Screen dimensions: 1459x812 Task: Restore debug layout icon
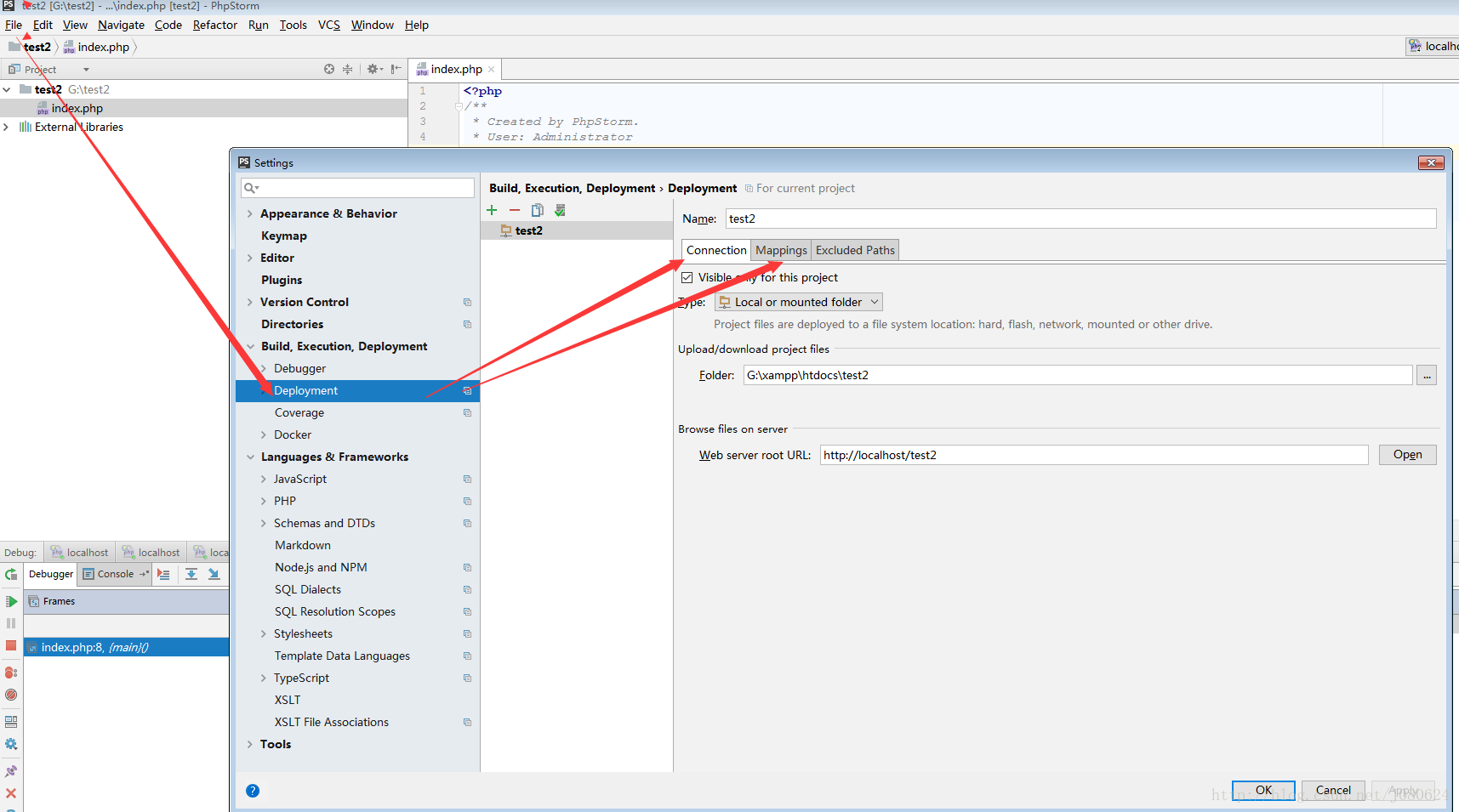[11, 722]
